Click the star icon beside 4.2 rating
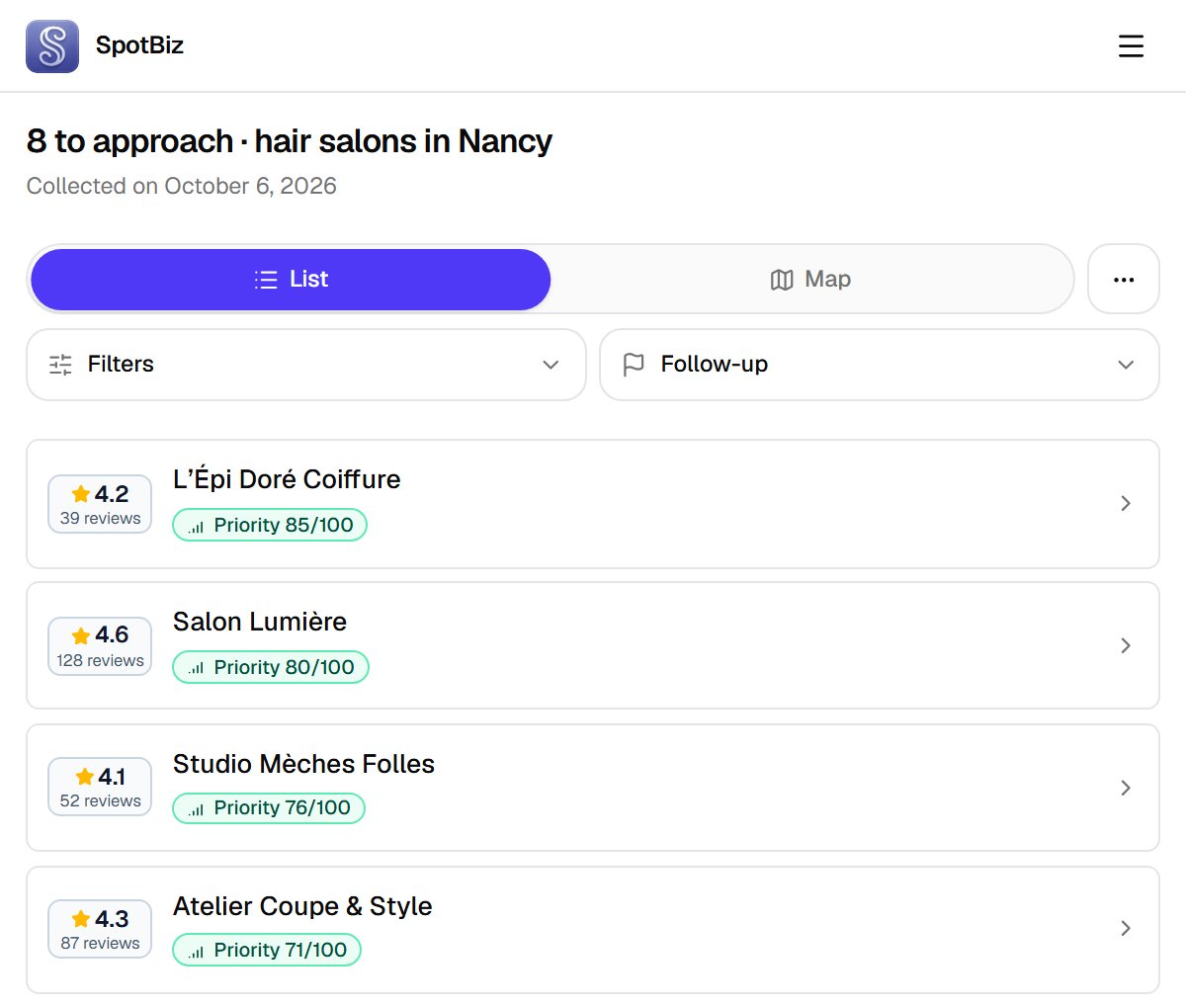This screenshot has width=1186, height=1008. coord(81,494)
